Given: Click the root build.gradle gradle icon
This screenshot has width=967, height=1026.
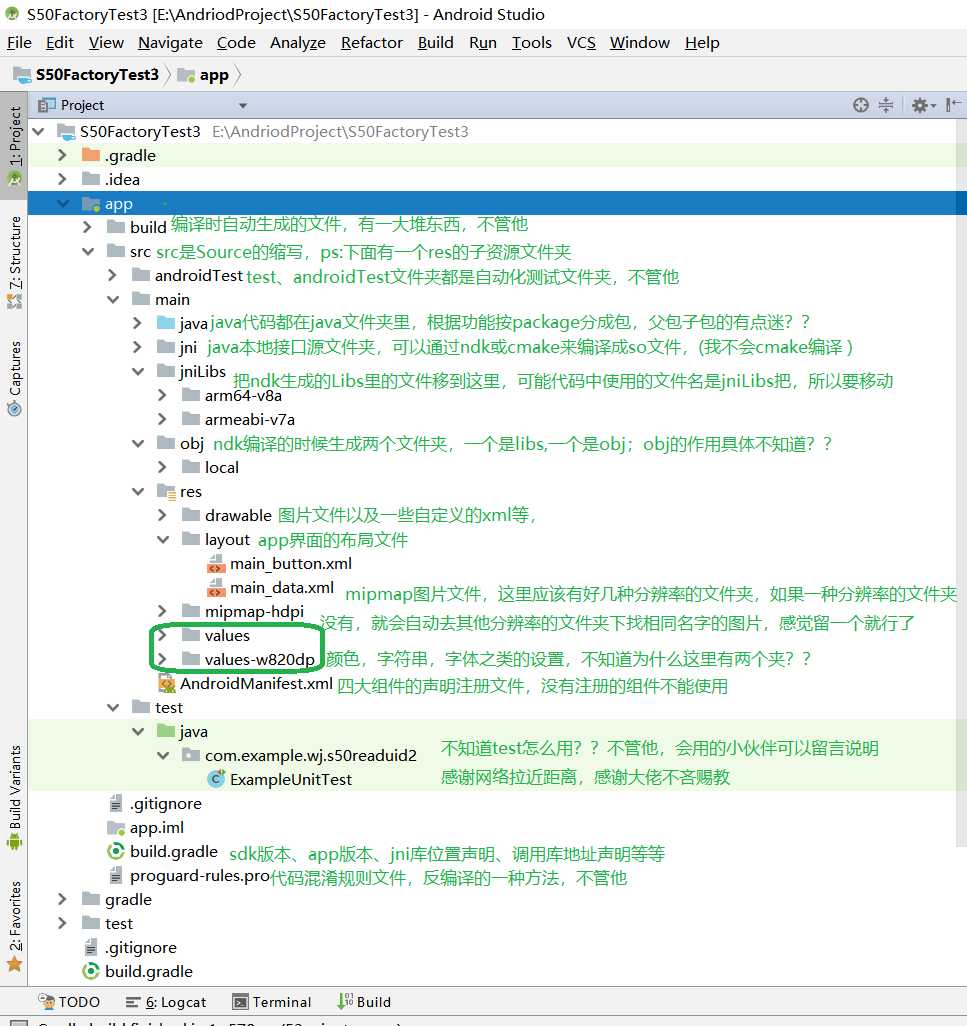Looking at the screenshot, I should coord(91,972).
